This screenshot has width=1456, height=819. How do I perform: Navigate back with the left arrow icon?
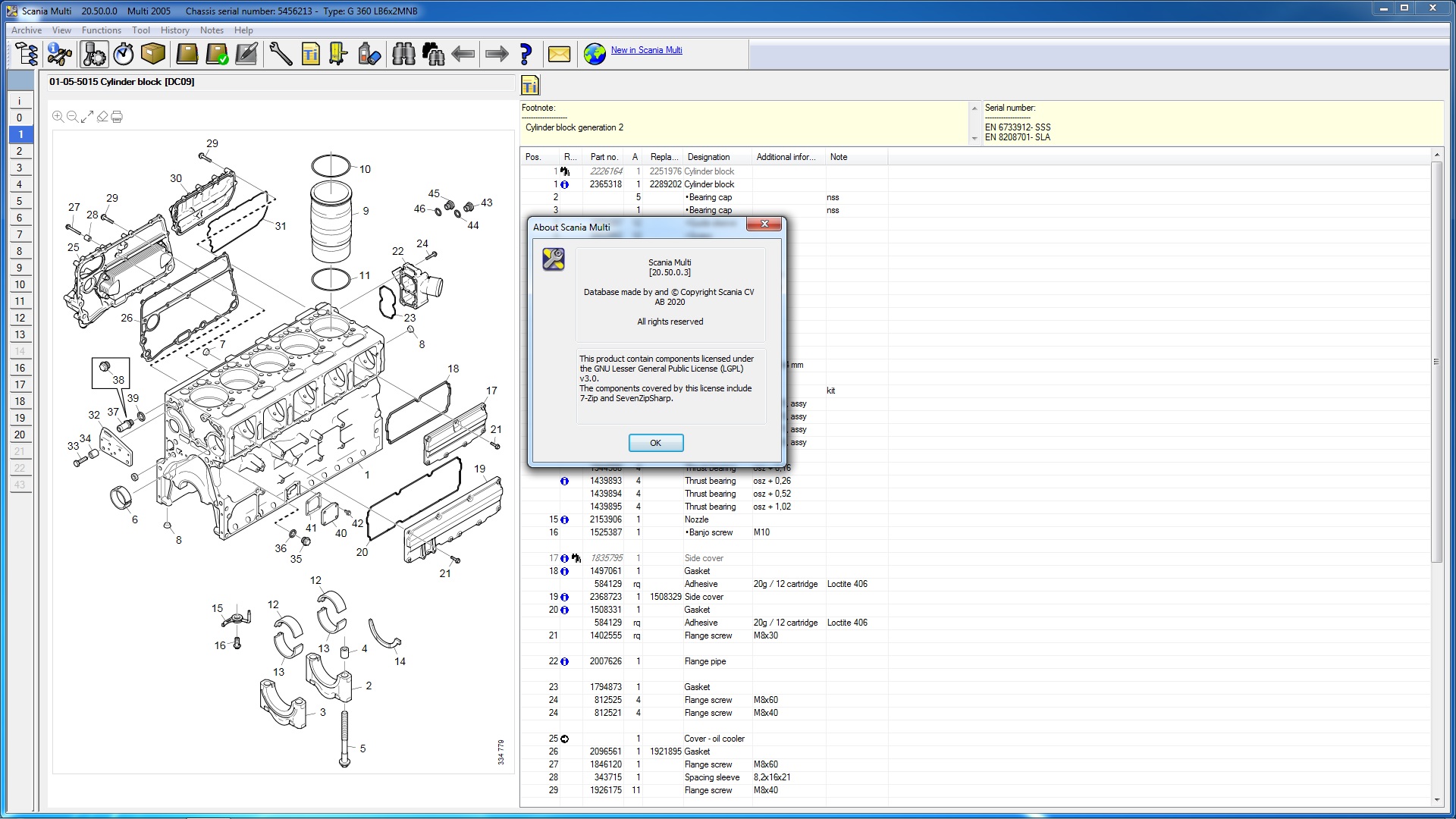pyautogui.click(x=463, y=54)
